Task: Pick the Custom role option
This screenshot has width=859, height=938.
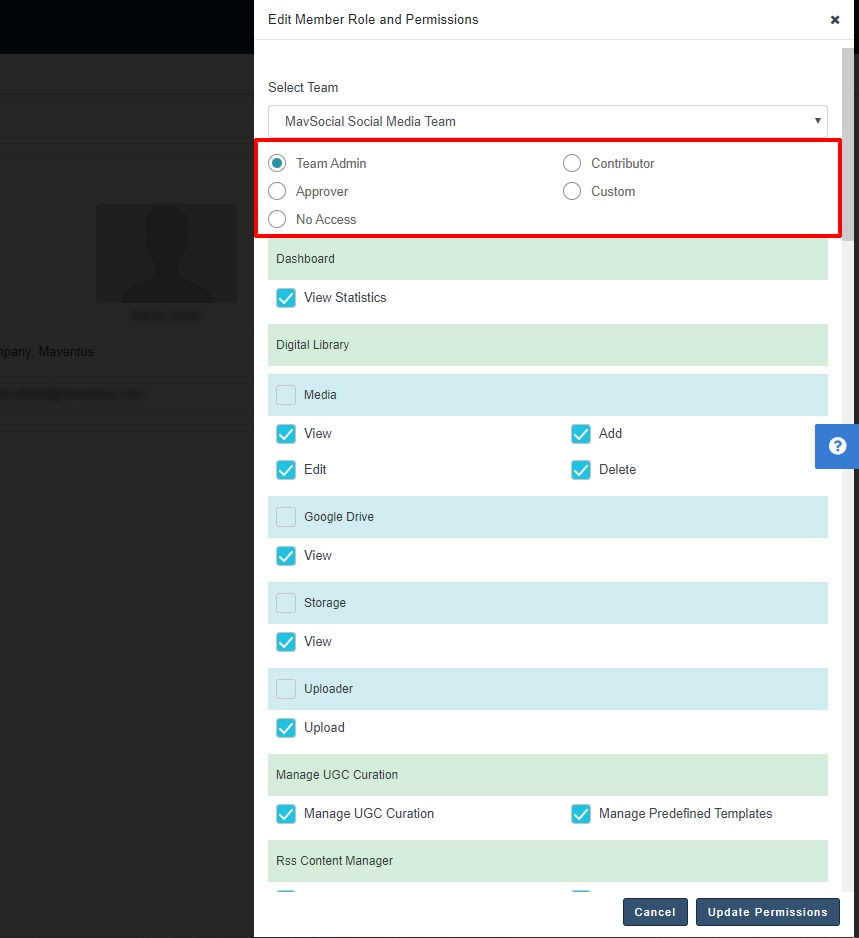Action: click(572, 191)
